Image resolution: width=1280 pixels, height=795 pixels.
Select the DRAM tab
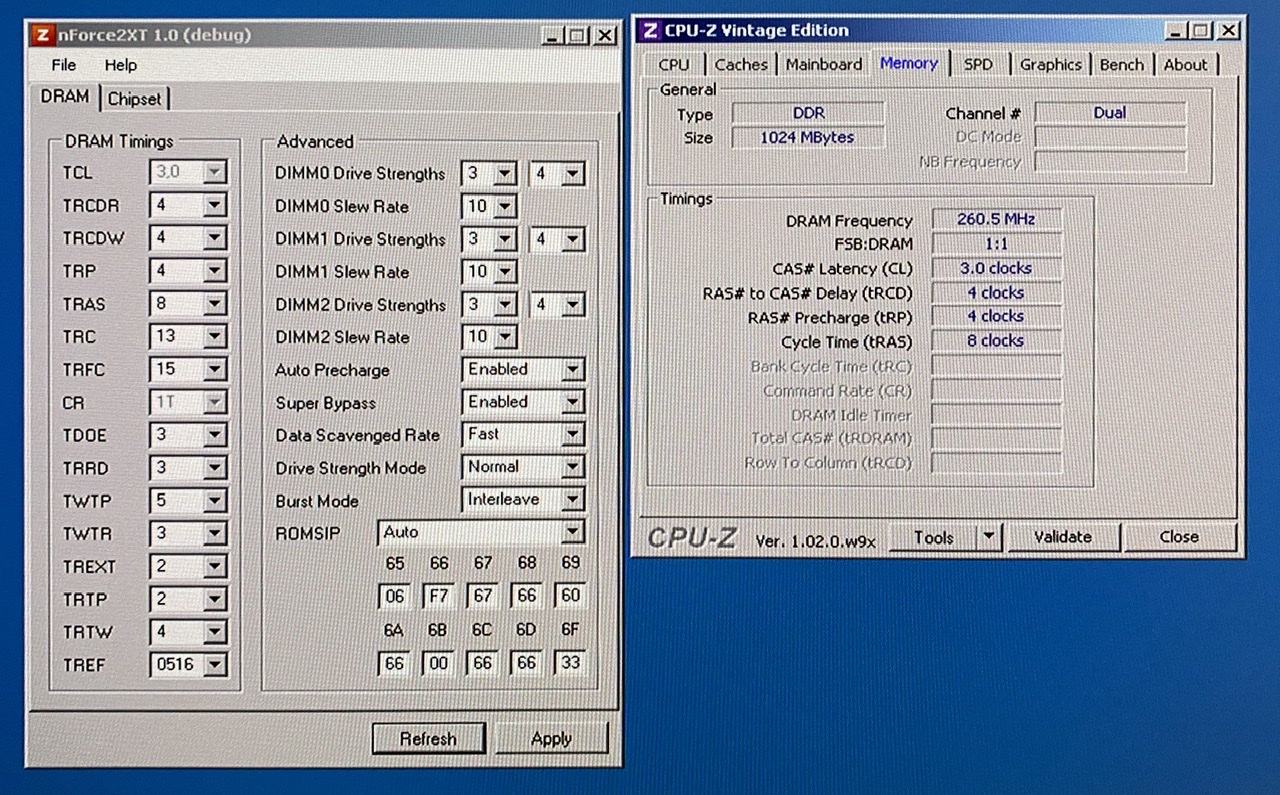click(65, 97)
